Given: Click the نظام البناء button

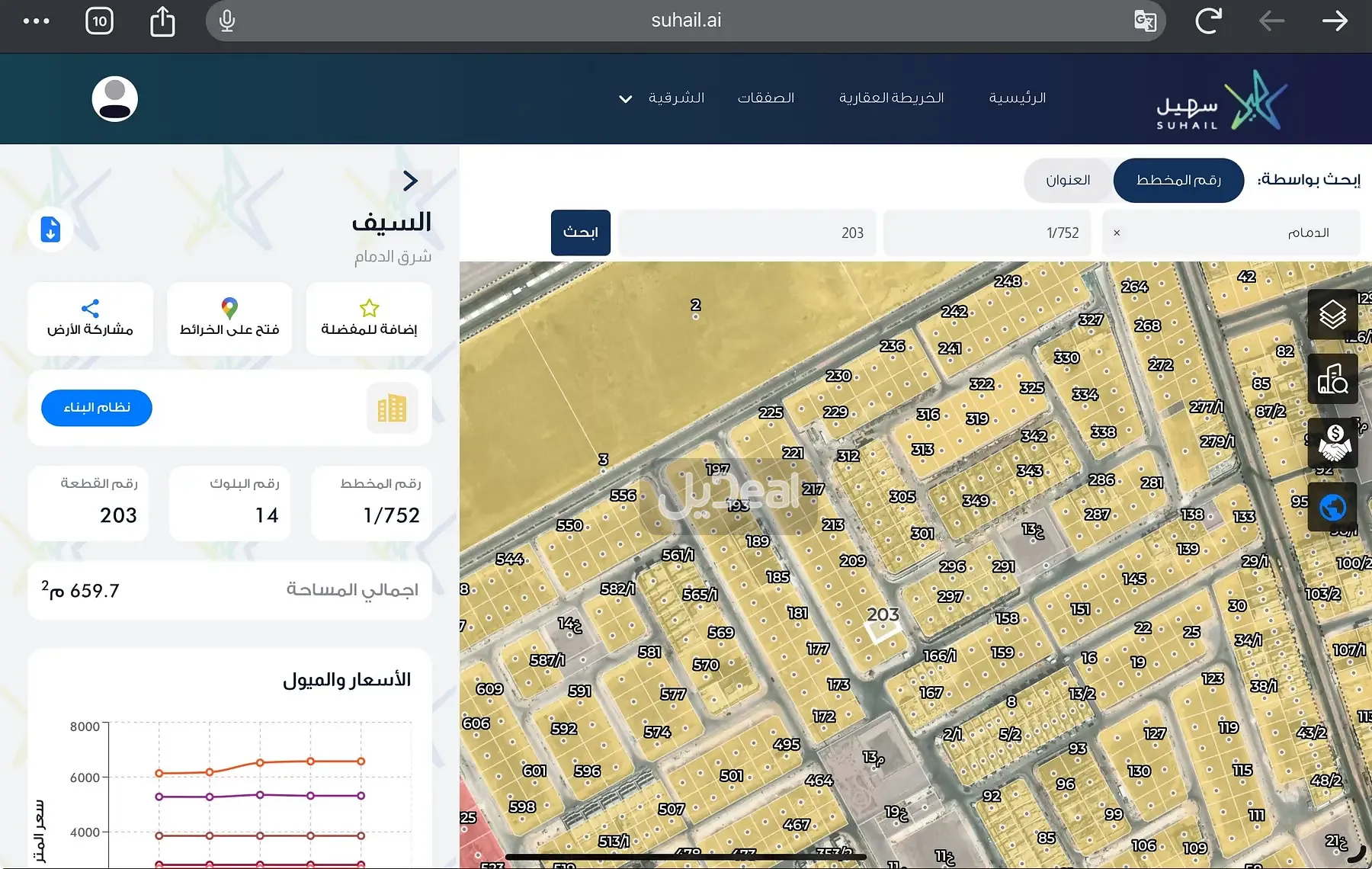Looking at the screenshot, I should point(97,408).
